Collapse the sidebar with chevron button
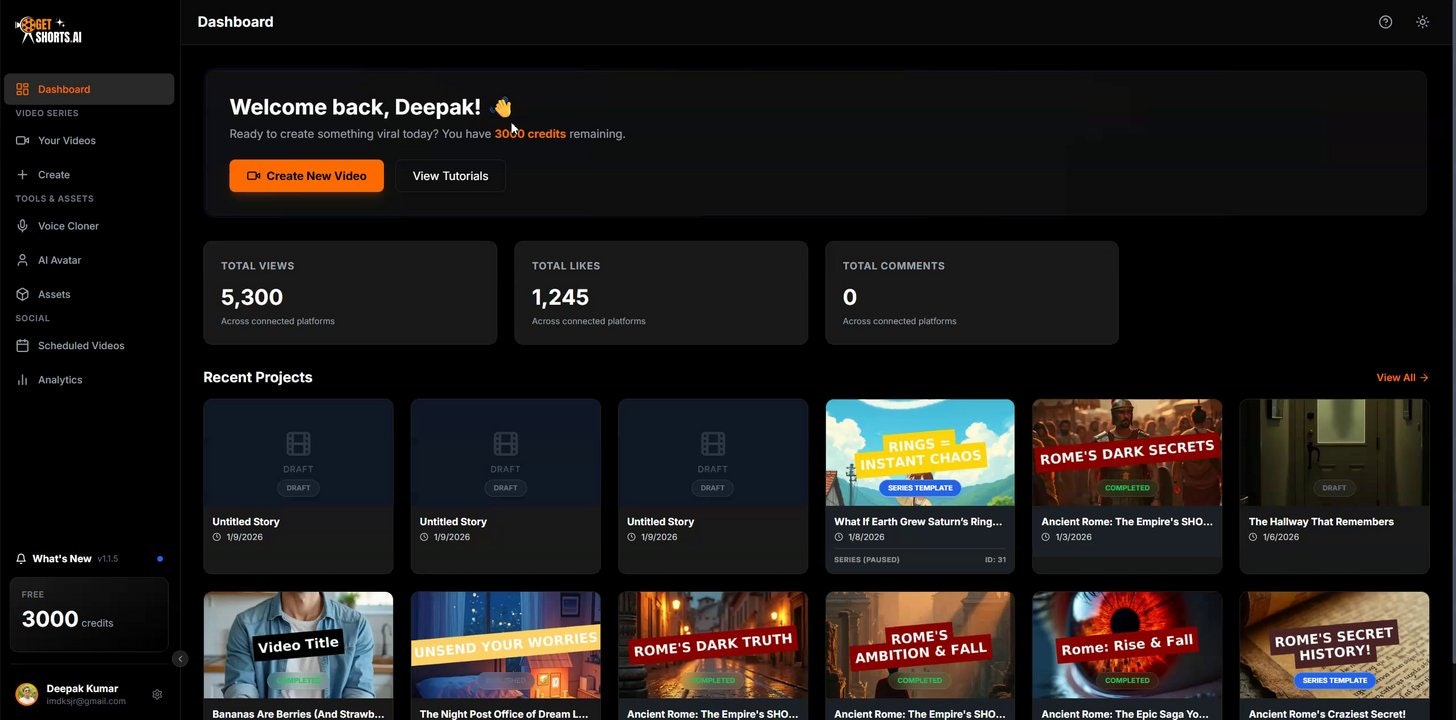The image size is (1456, 720). [x=180, y=658]
